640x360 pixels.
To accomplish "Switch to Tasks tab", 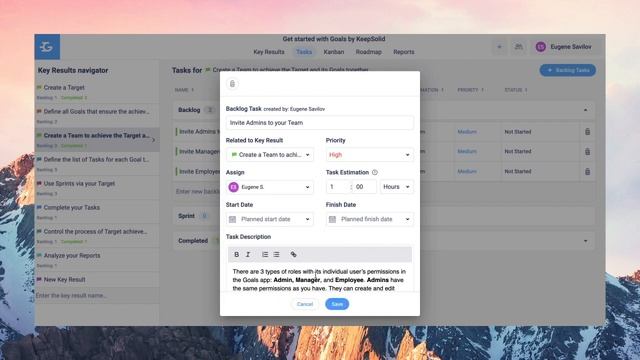I will coord(304,52).
